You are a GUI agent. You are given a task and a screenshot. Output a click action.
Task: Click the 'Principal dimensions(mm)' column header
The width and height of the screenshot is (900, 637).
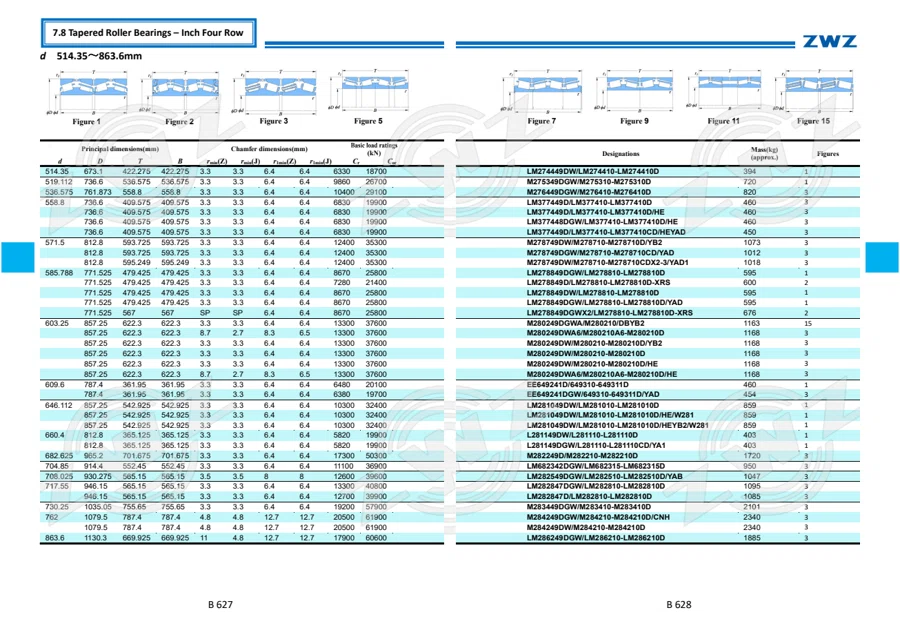point(120,149)
